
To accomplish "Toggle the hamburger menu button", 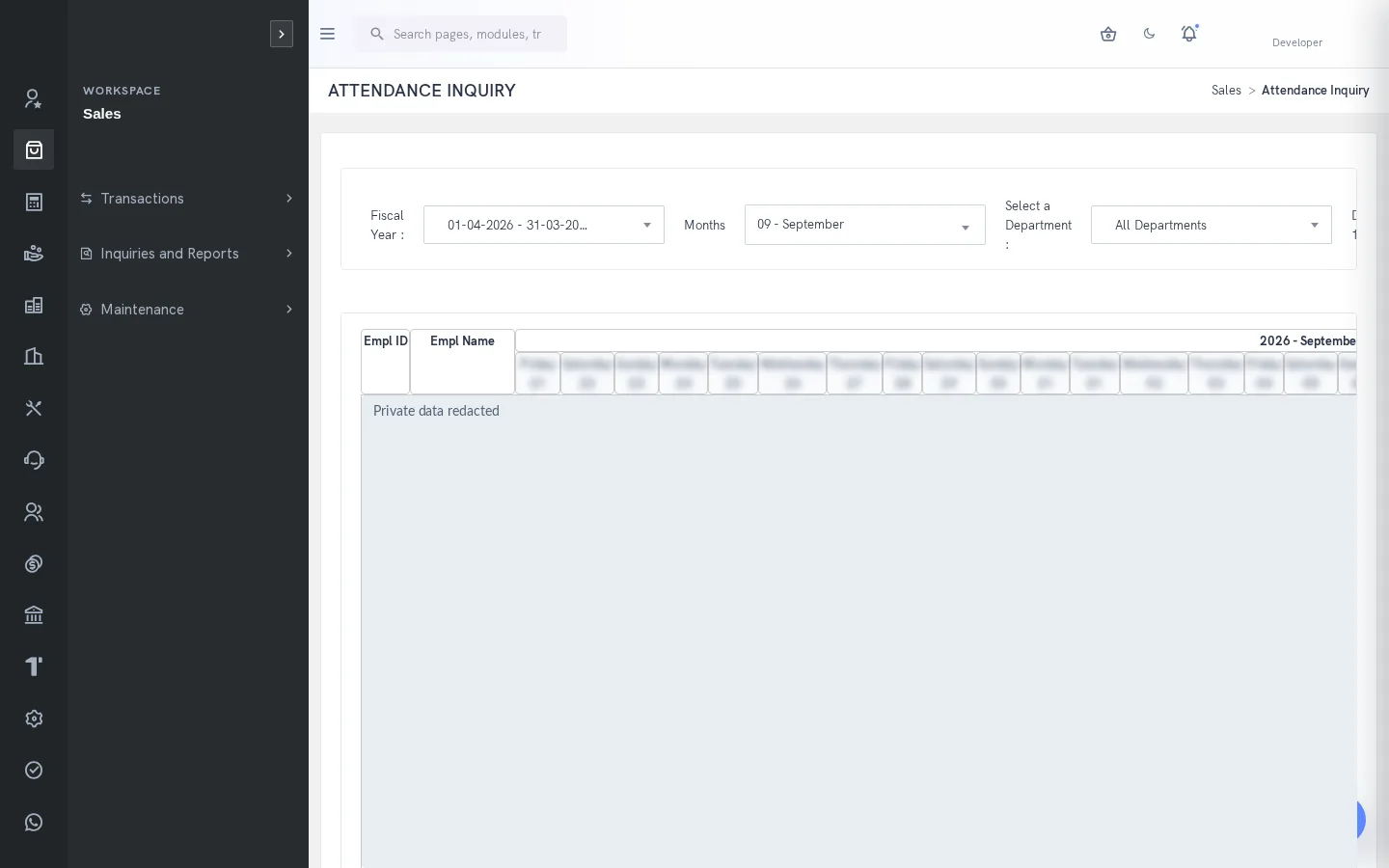I will 327,34.
